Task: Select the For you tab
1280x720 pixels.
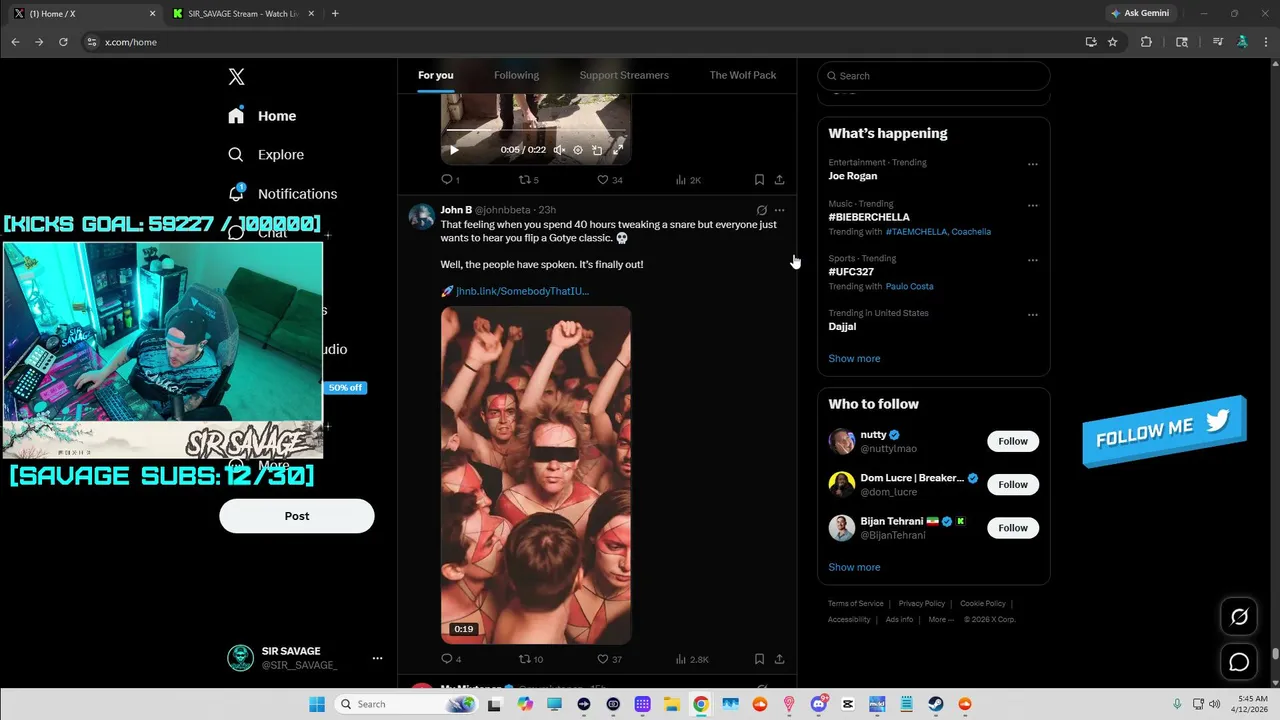Action: tap(435, 75)
